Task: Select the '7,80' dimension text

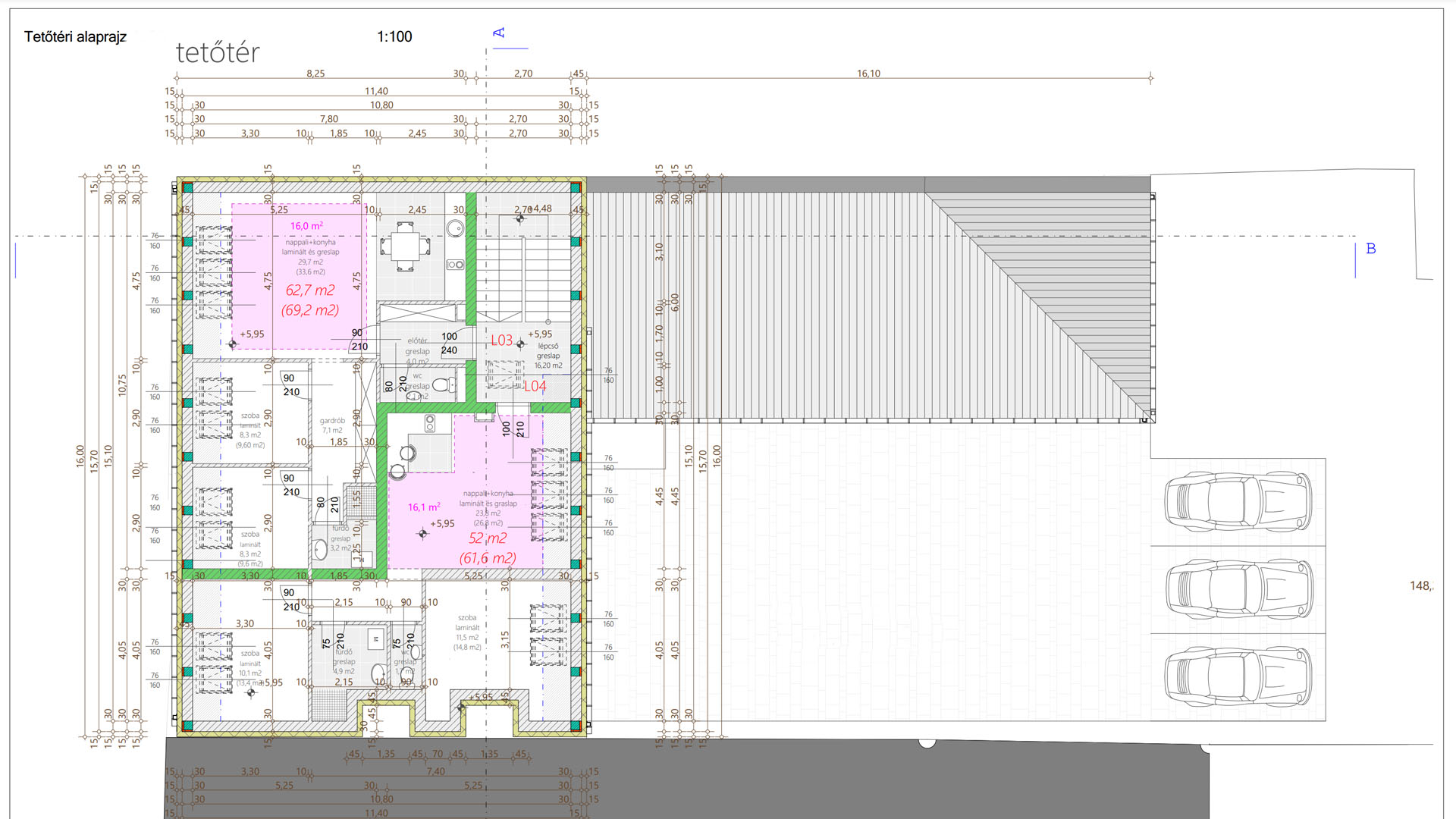Action: [329, 119]
